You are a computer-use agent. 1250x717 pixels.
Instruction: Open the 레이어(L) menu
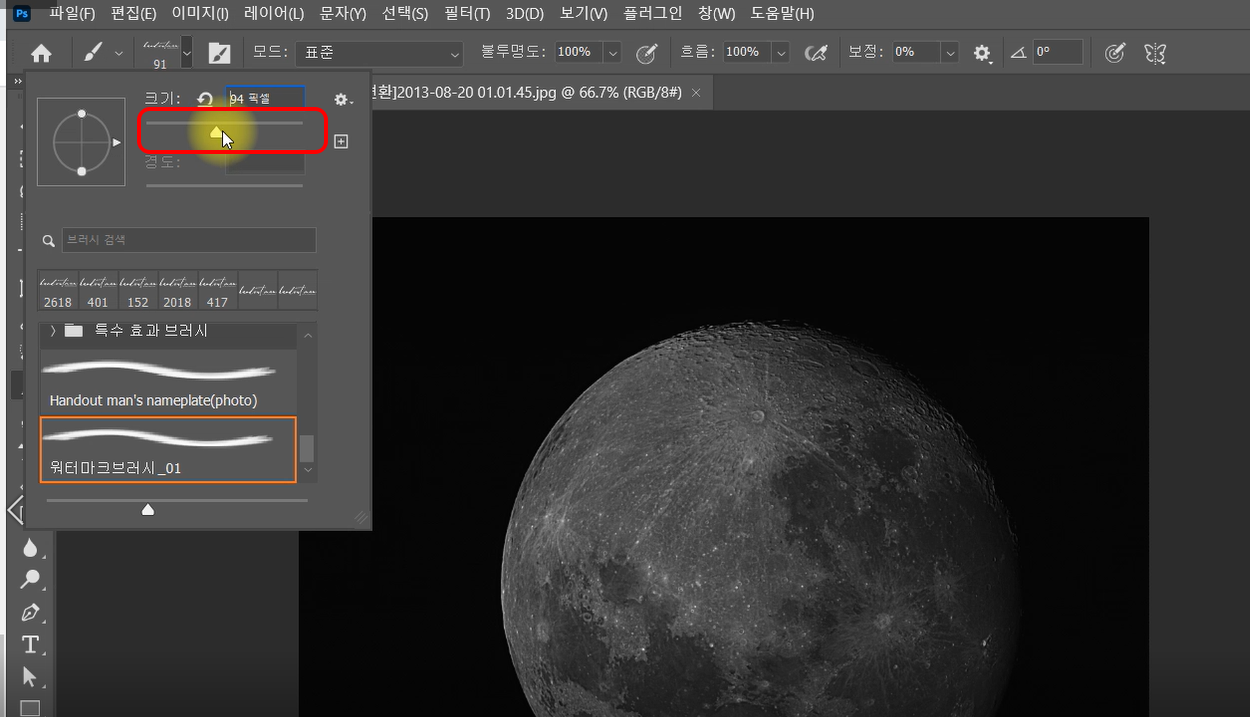click(274, 14)
